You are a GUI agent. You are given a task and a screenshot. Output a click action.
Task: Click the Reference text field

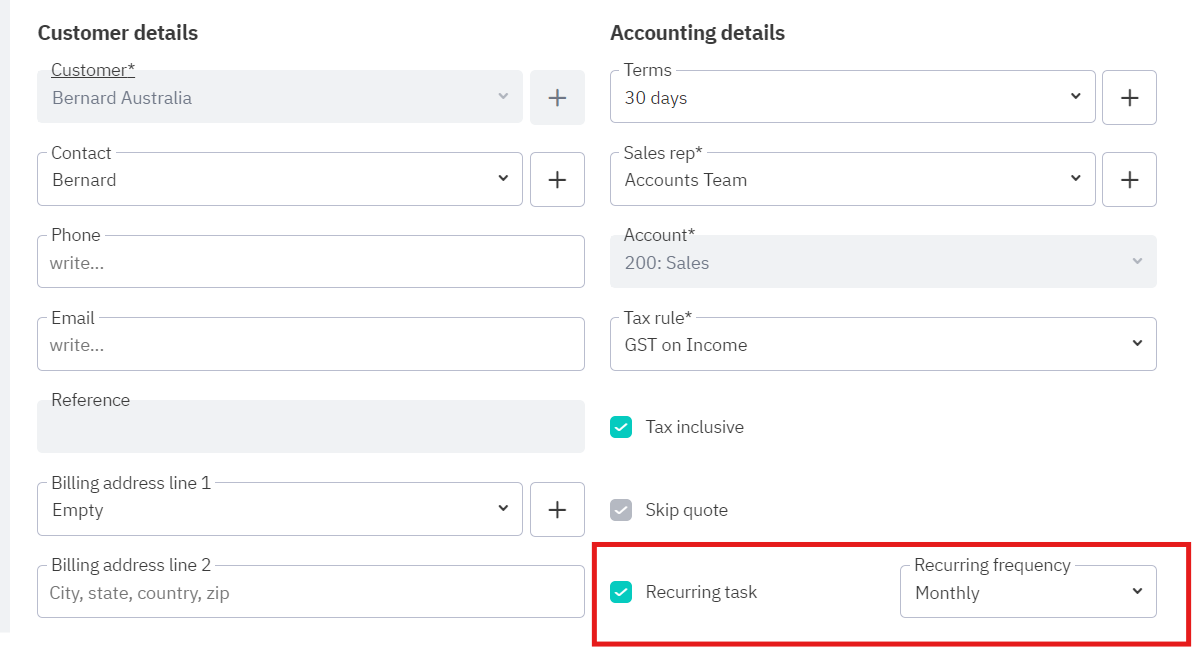(310, 428)
